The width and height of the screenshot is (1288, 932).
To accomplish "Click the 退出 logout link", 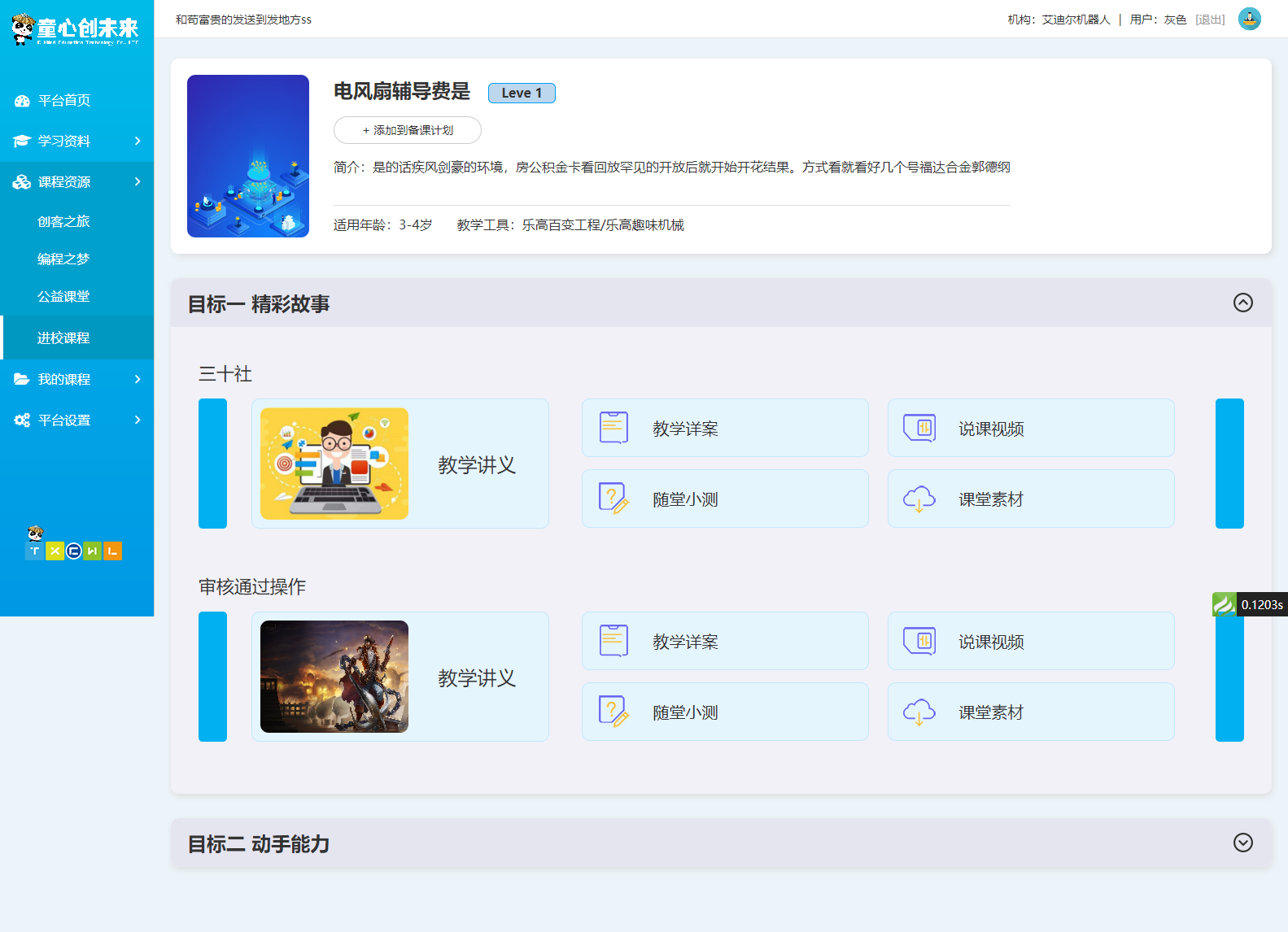I will click(1210, 20).
